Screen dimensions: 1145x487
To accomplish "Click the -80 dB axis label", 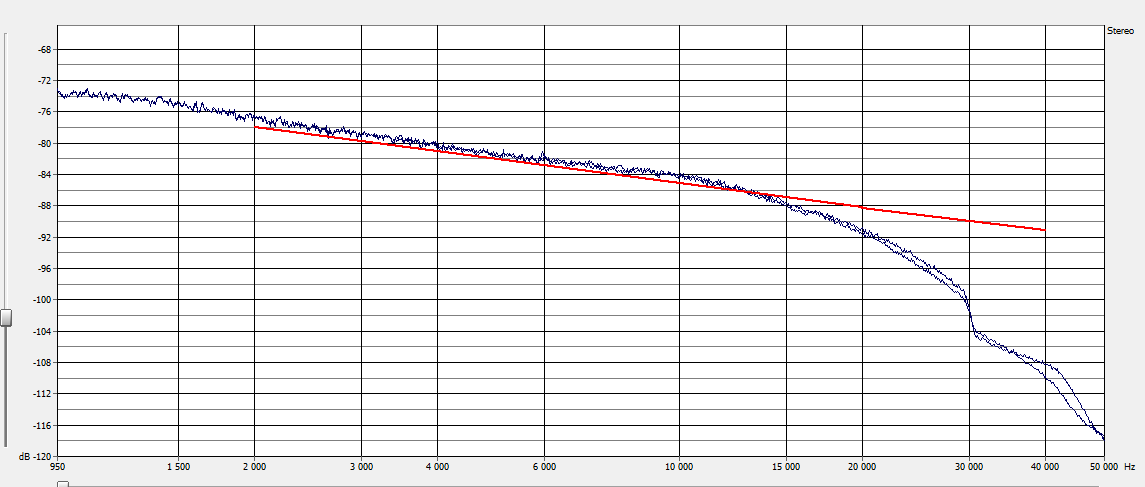I will pyautogui.click(x=43, y=143).
